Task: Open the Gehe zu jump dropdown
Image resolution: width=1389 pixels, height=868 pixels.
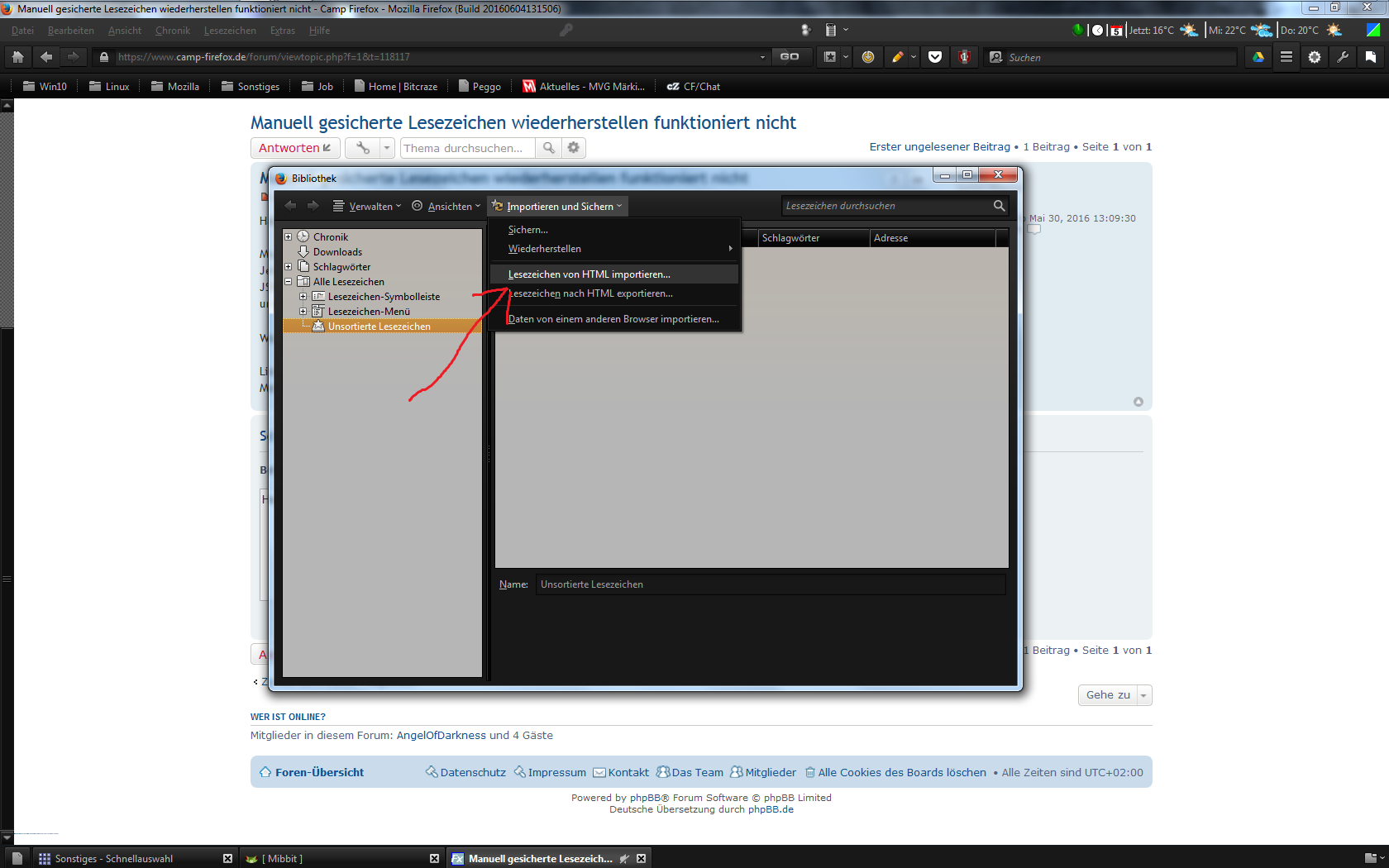Action: 1115,695
